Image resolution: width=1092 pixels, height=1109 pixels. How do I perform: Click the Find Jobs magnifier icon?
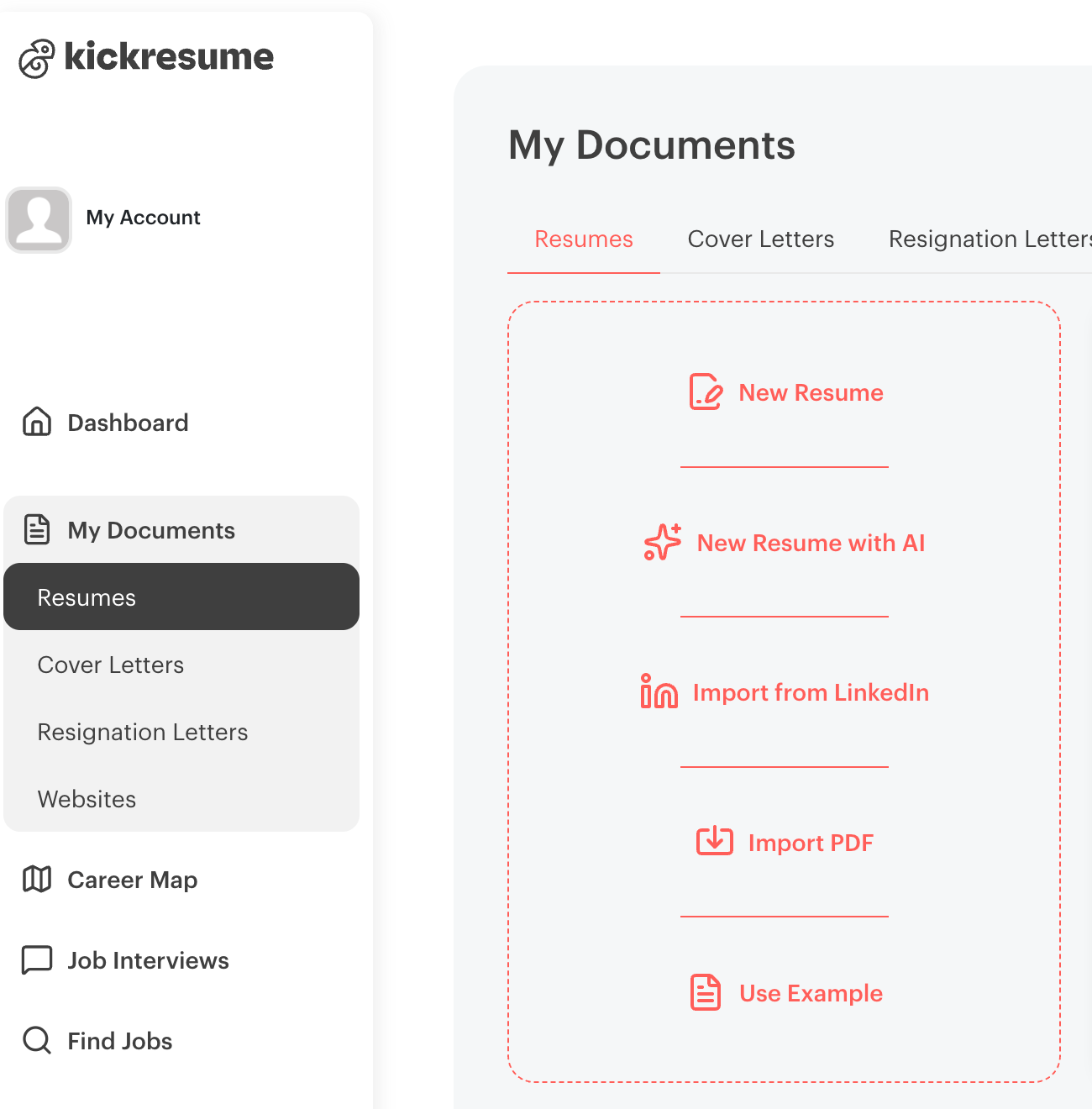click(37, 1040)
